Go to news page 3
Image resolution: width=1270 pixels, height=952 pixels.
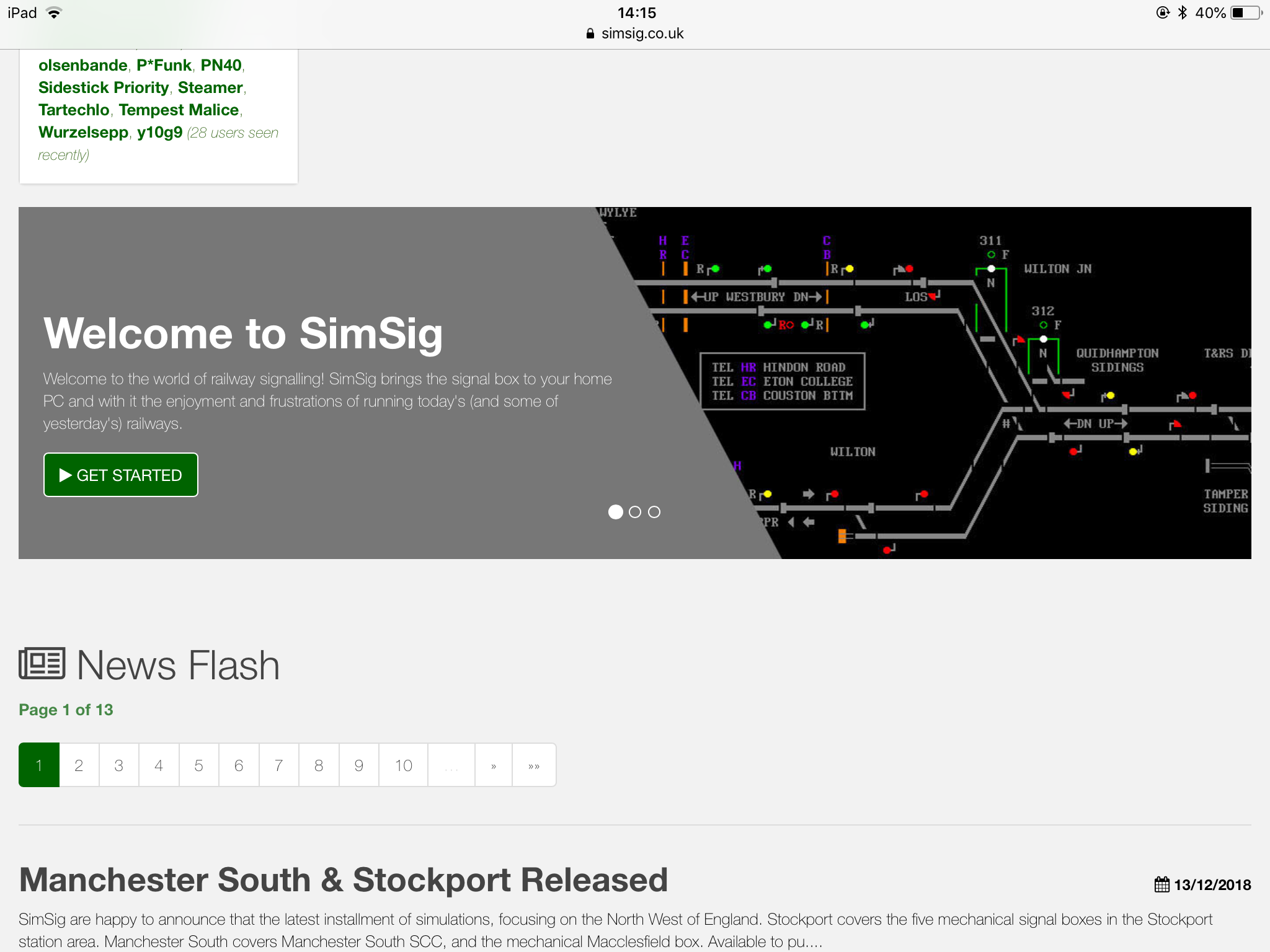point(119,765)
